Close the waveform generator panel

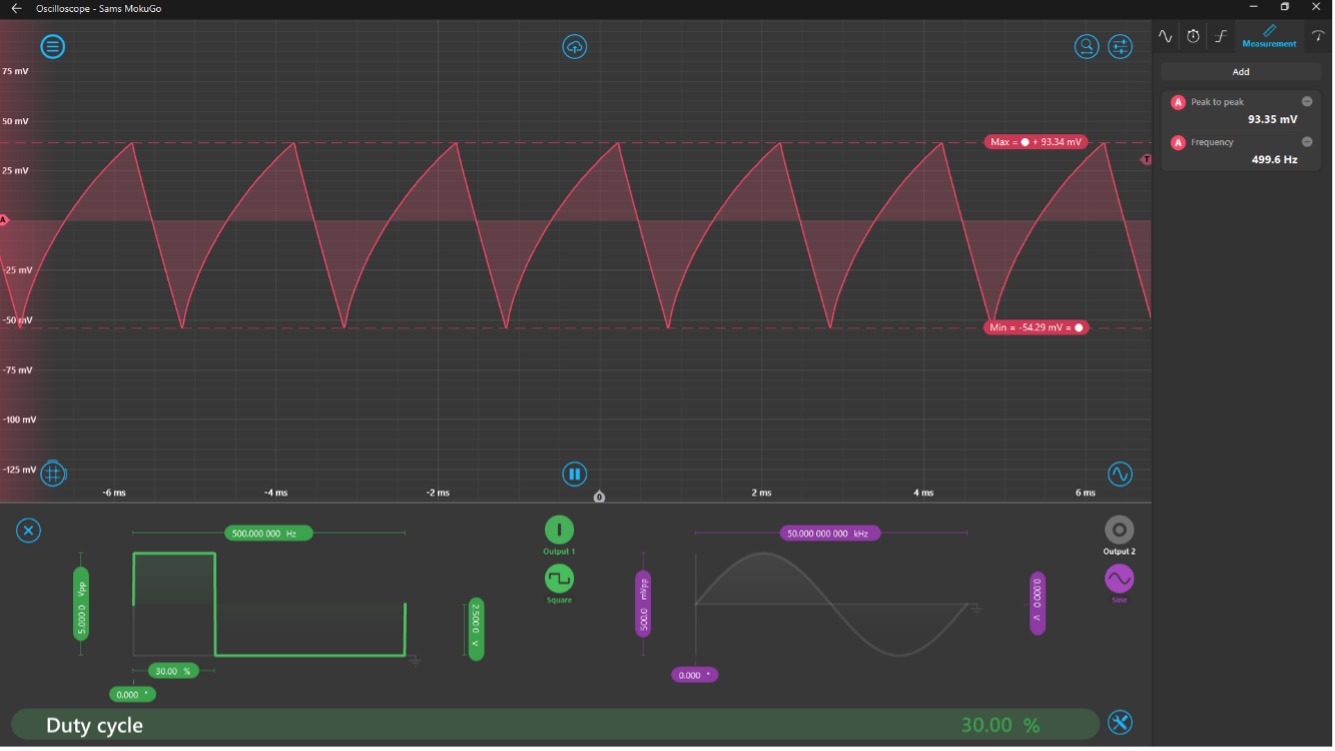(x=29, y=531)
